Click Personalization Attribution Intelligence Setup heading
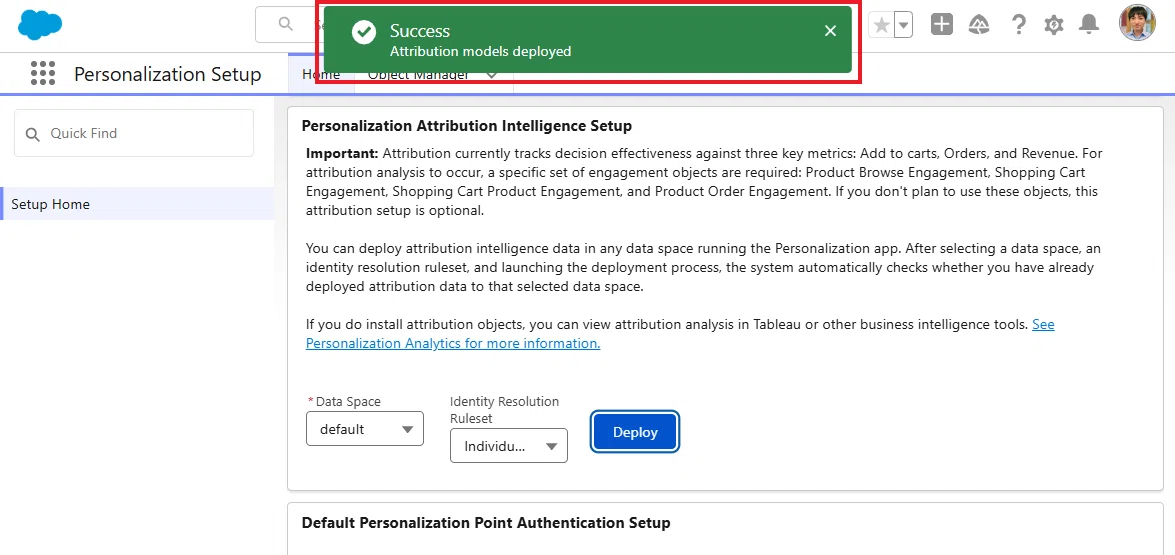The width and height of the screenshot is (1175, 555). tap(467, 126)
